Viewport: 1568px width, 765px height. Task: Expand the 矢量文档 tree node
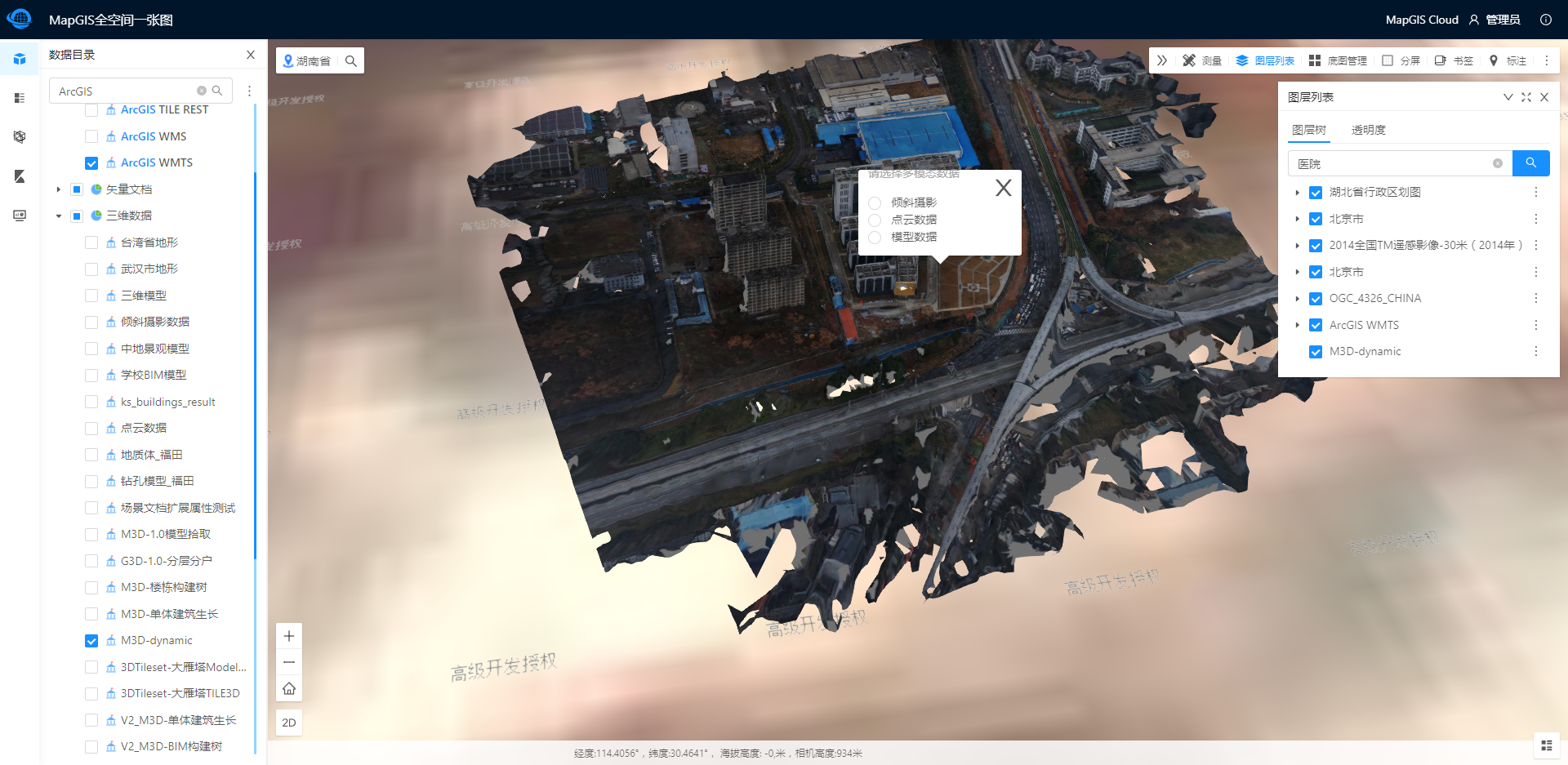pyautogui.click(x=59, y=189)
